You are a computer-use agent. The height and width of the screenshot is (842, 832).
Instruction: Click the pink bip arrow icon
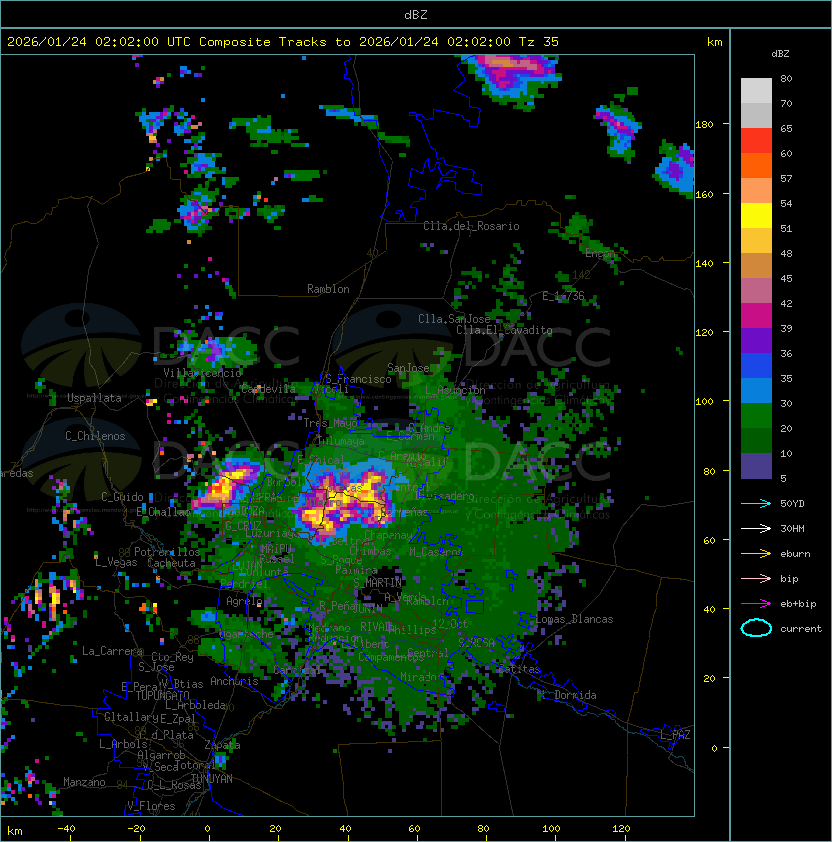click(x=756, y=578)
